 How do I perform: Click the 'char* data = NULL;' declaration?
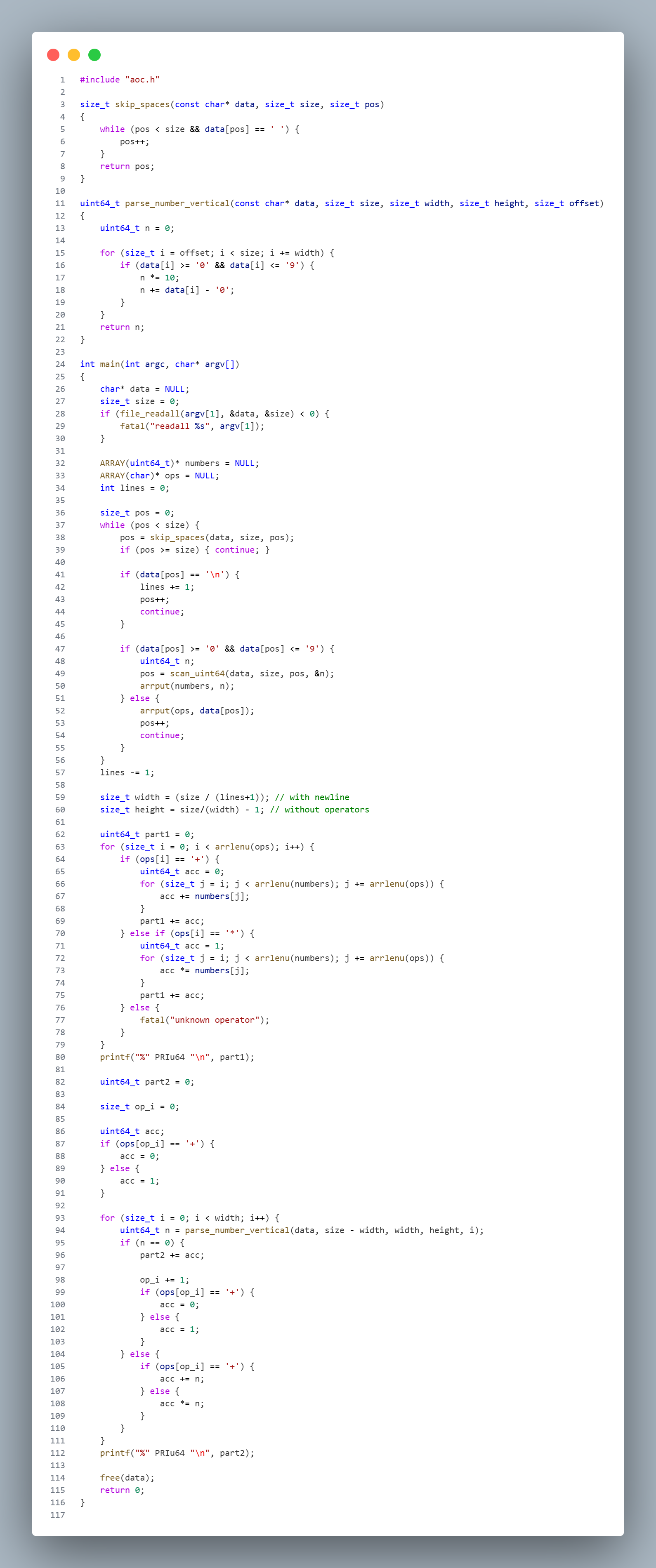(x=144, y=389)
